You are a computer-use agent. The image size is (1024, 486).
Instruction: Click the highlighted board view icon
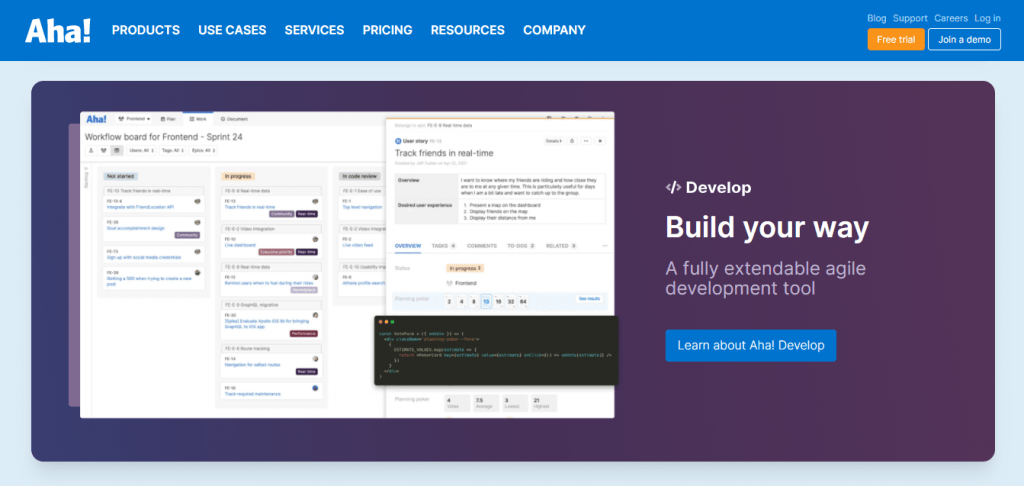pyautogui.click(x=116, y=150)
